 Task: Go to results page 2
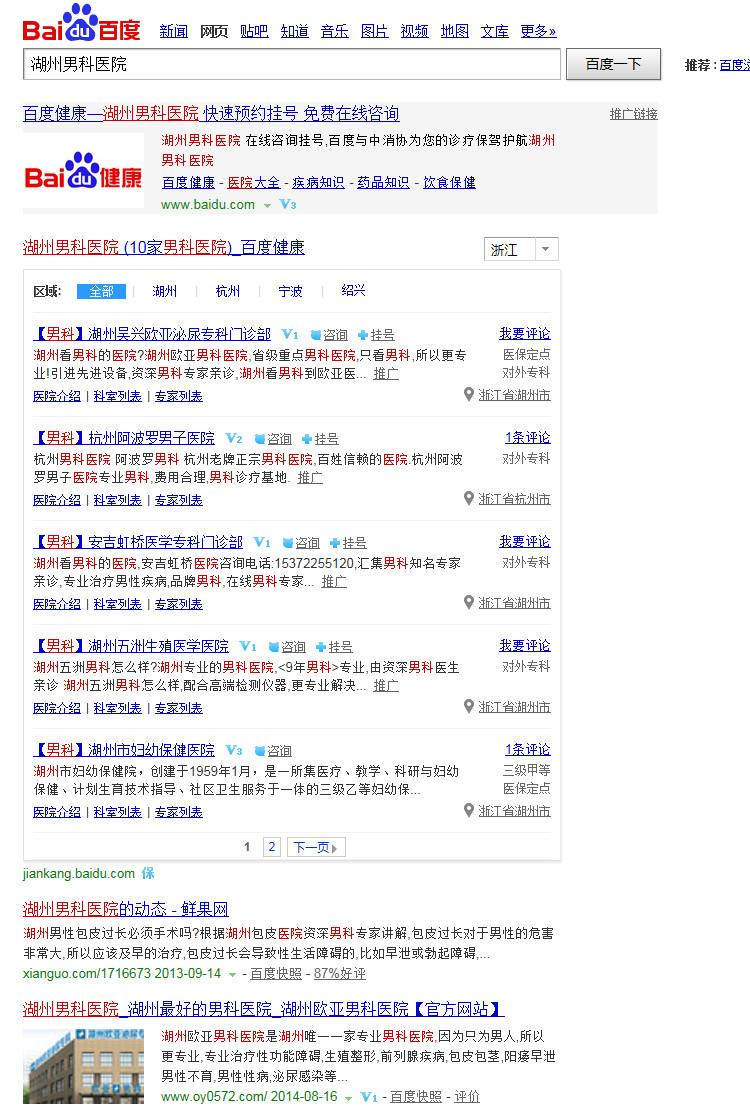(x=271, y=847)
